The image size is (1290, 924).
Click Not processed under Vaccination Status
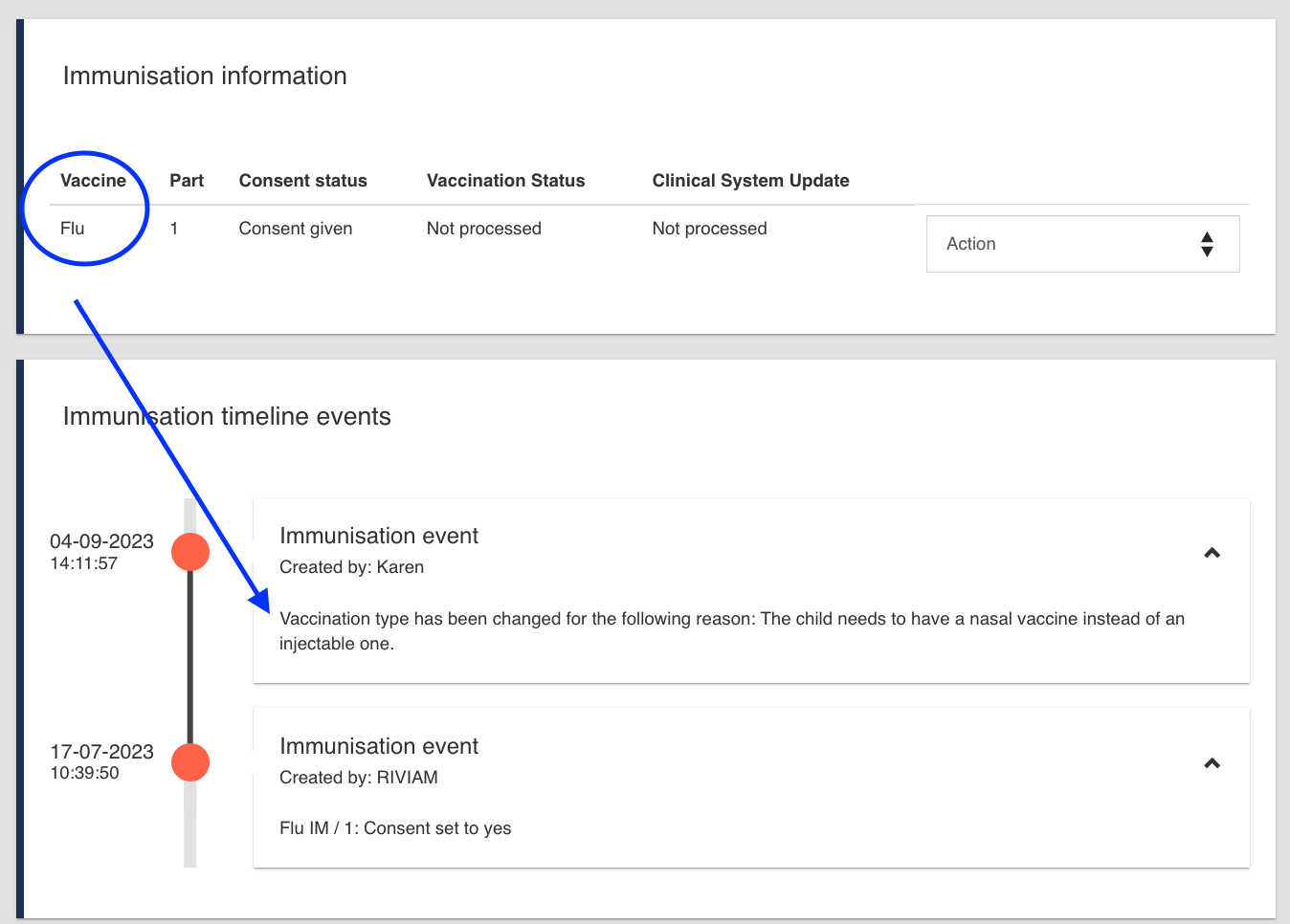tap(483, 229)
